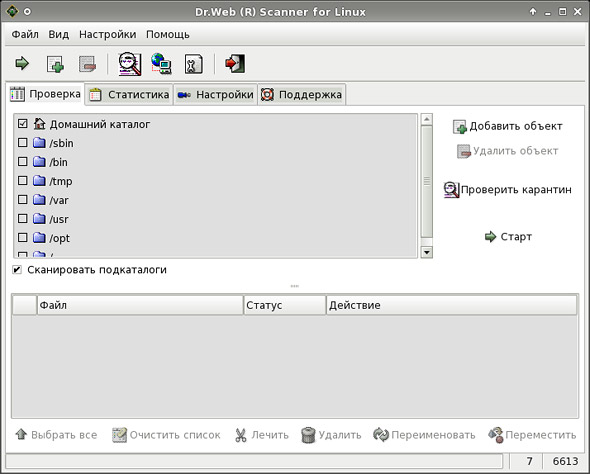The image size is (590, 474).
Task: Check the /opt checkbox
Action: point(23,237)
